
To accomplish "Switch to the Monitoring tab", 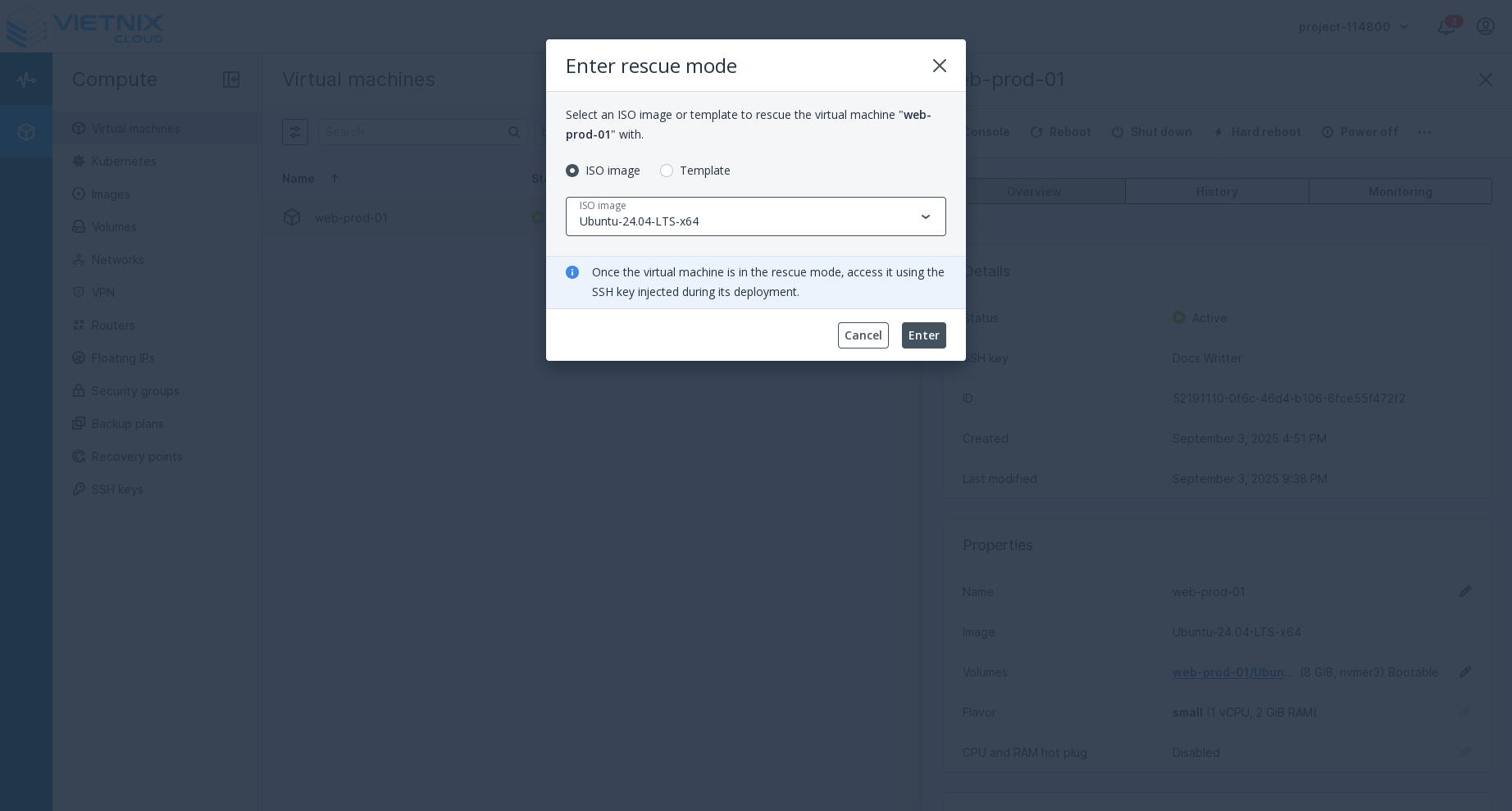I will pyautogui.click(x=1400, y=191).
